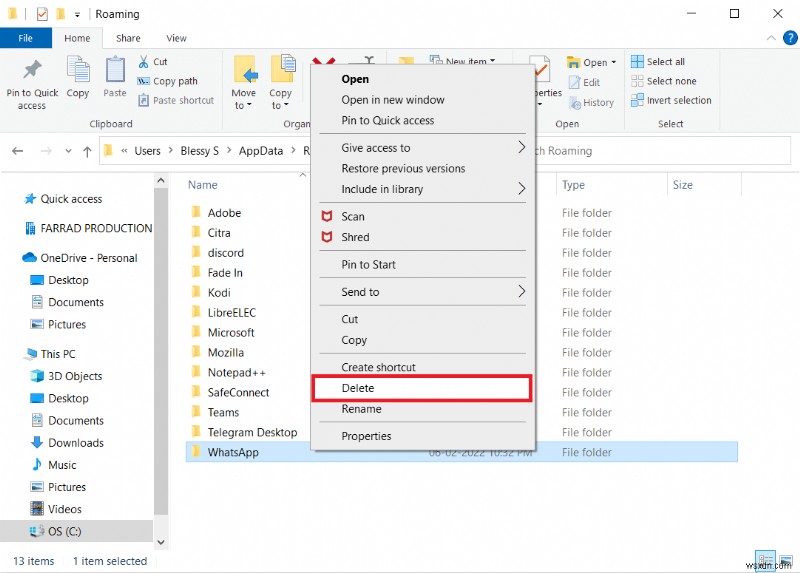The image size is (800, 573).
Task: Open the recent locations dropdown arrow
Action: (x=68, y=151)
